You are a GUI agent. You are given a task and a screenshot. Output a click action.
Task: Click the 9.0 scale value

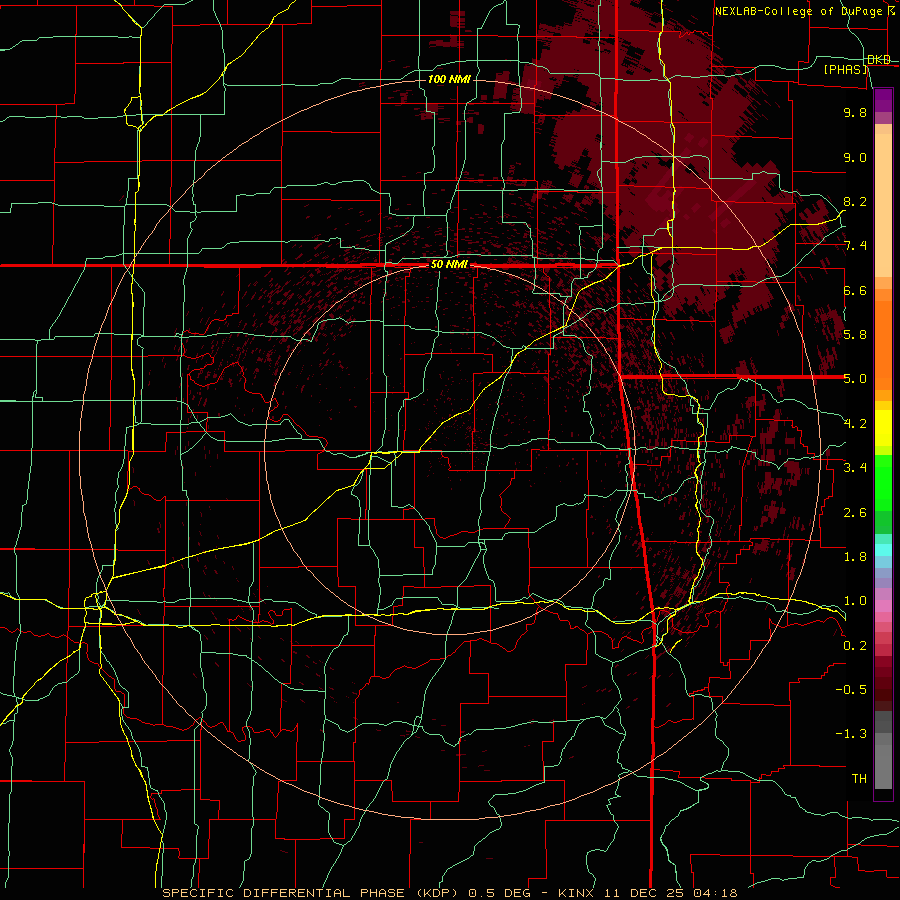[x=855, y=157]
